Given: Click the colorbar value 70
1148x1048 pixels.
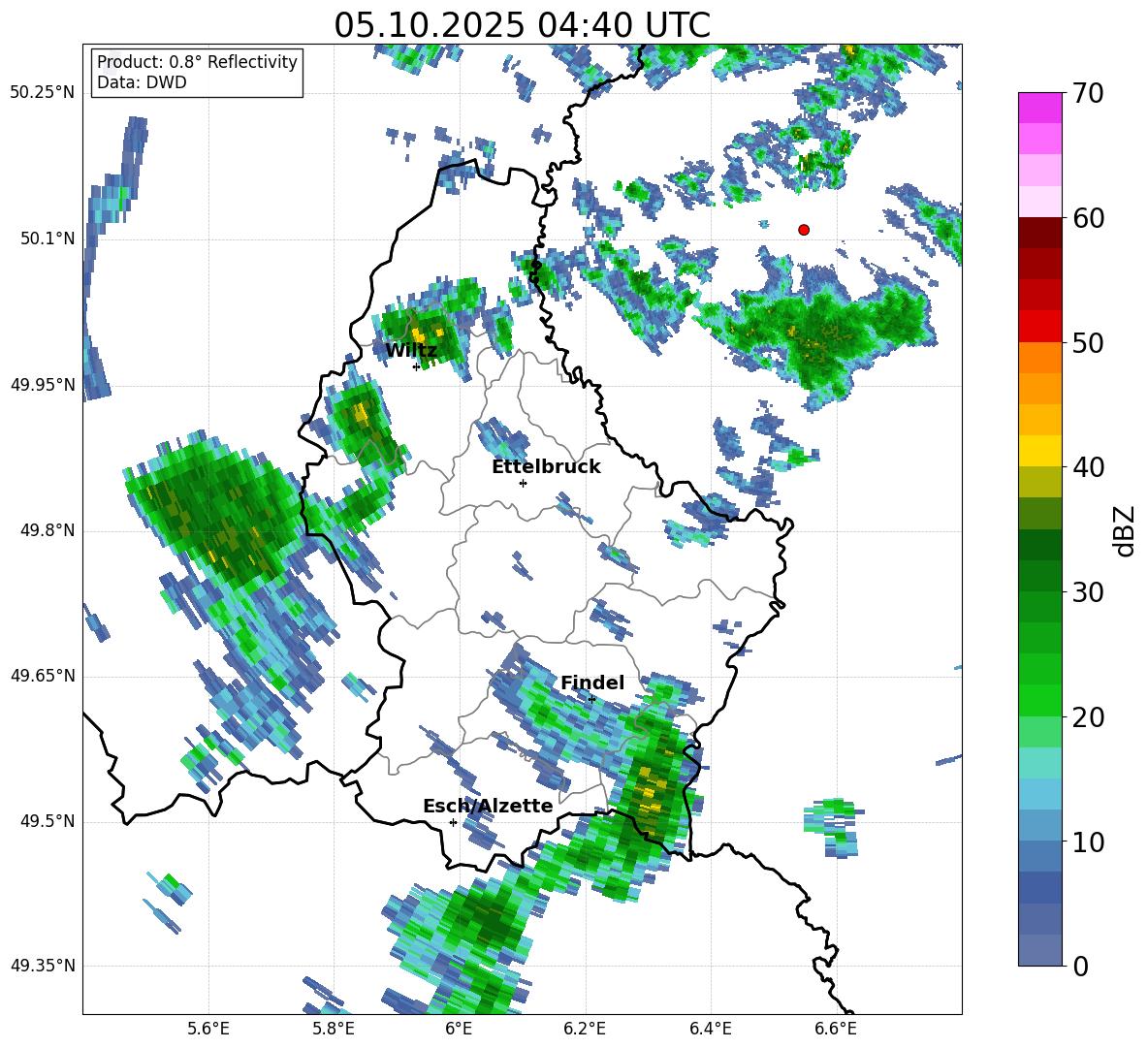Looking at the screenshot, I should (x=1088, y=93).
